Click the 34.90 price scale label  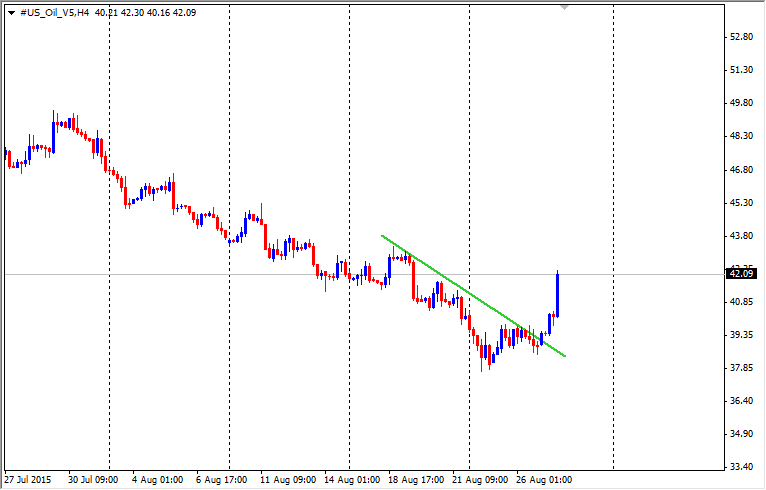(741, 434)
